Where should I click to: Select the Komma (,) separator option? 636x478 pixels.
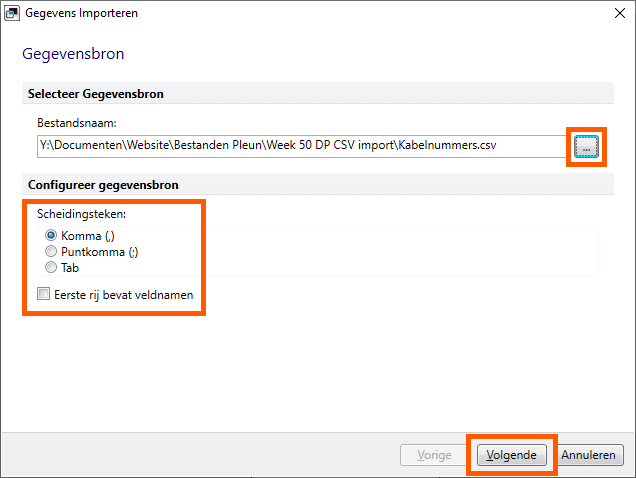click(51, 235)
